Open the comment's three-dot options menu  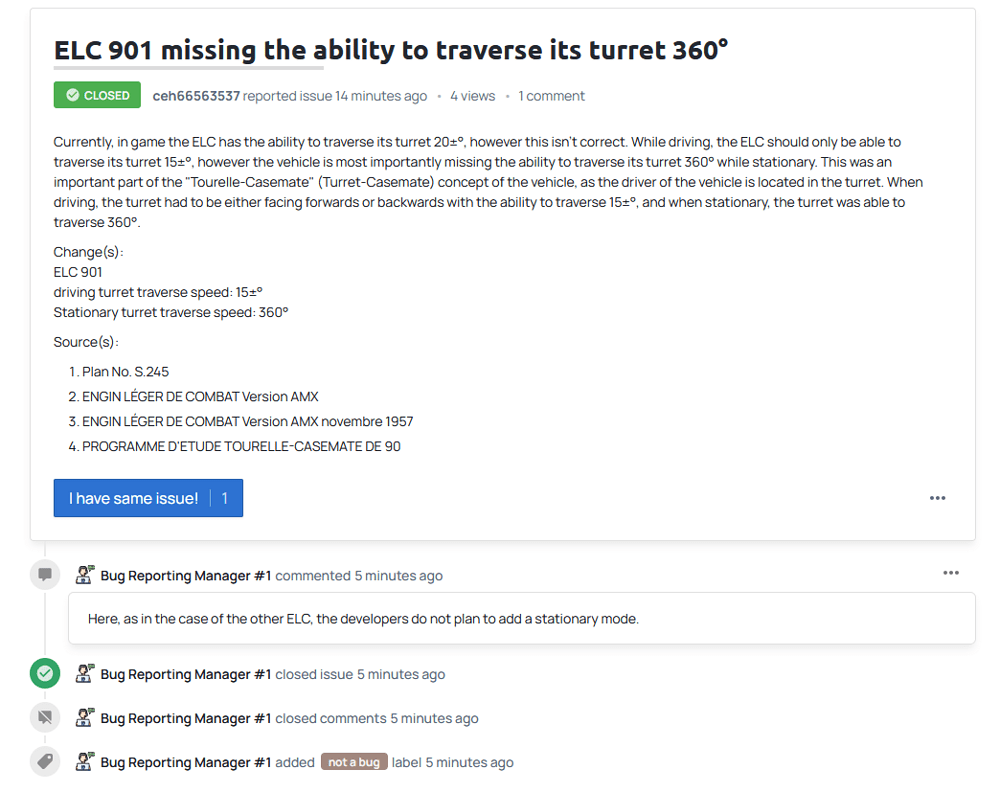[x=950, y=573]
